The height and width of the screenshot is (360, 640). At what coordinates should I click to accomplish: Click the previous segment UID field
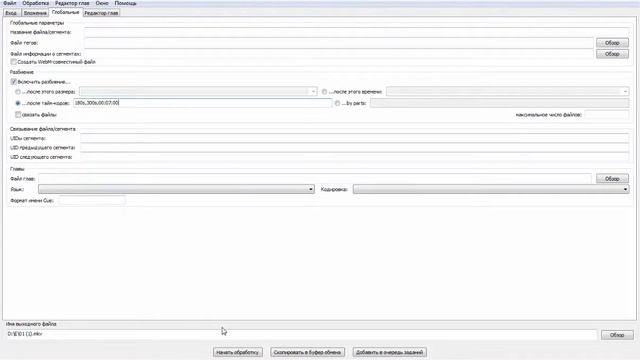pyautogui.click(x=354, y=148)
